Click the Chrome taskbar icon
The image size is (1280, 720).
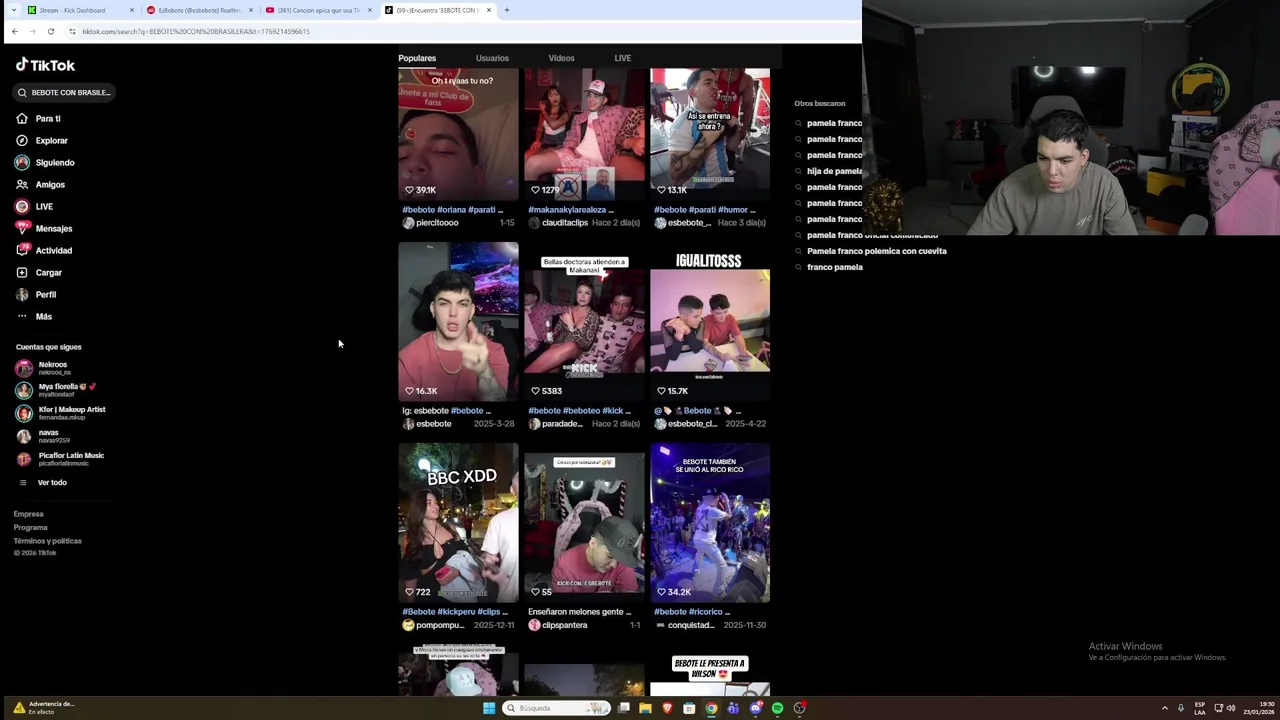point(711,708)
